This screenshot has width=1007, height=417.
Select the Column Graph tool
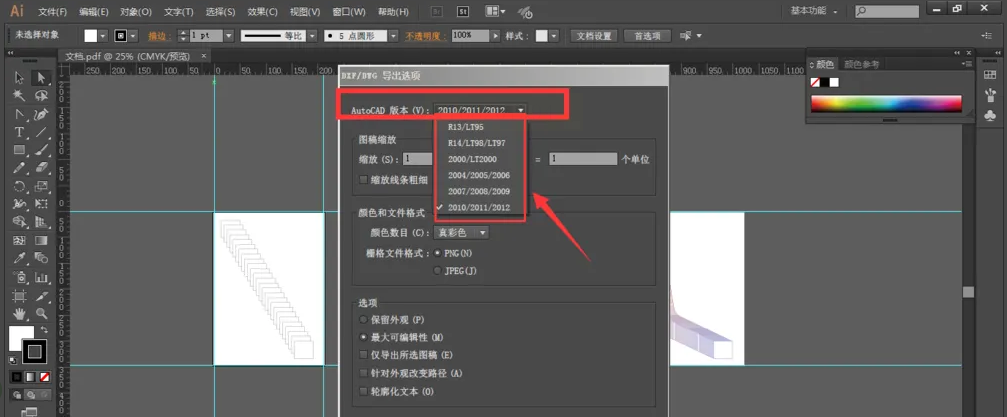pyautogui.click(x=42, y=278)
